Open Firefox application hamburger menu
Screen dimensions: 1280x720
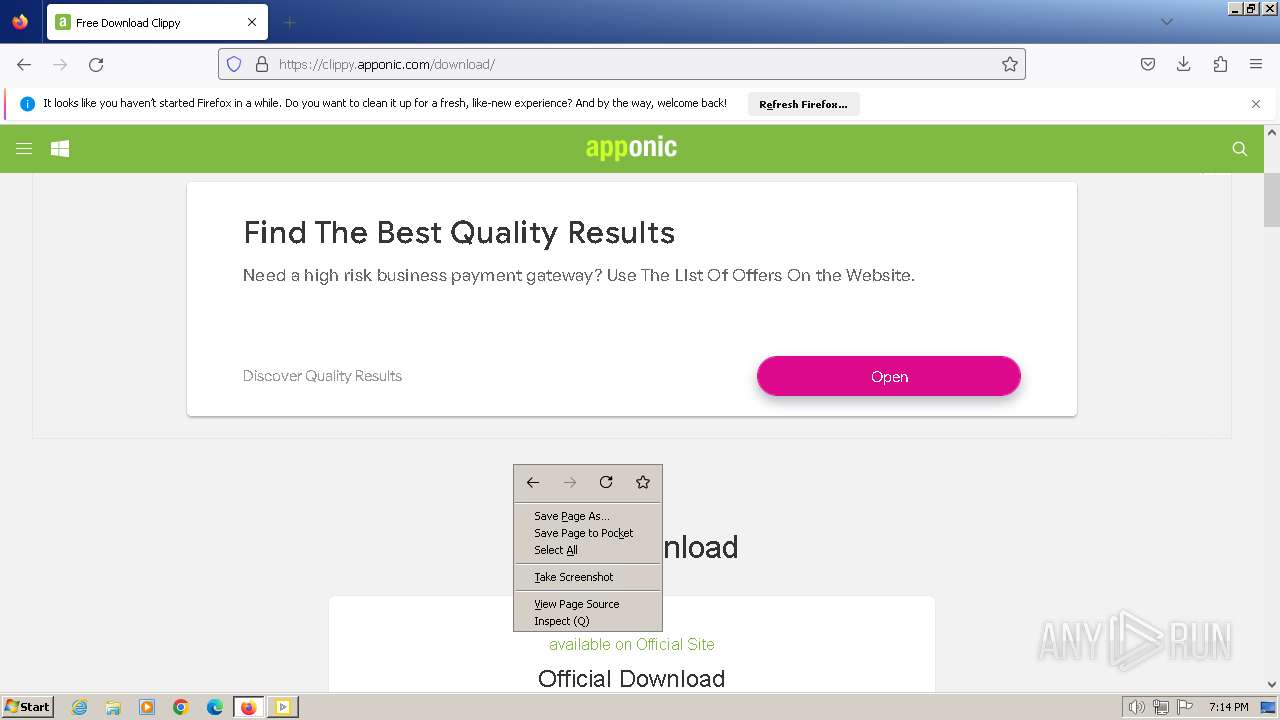click(1256, 64)
